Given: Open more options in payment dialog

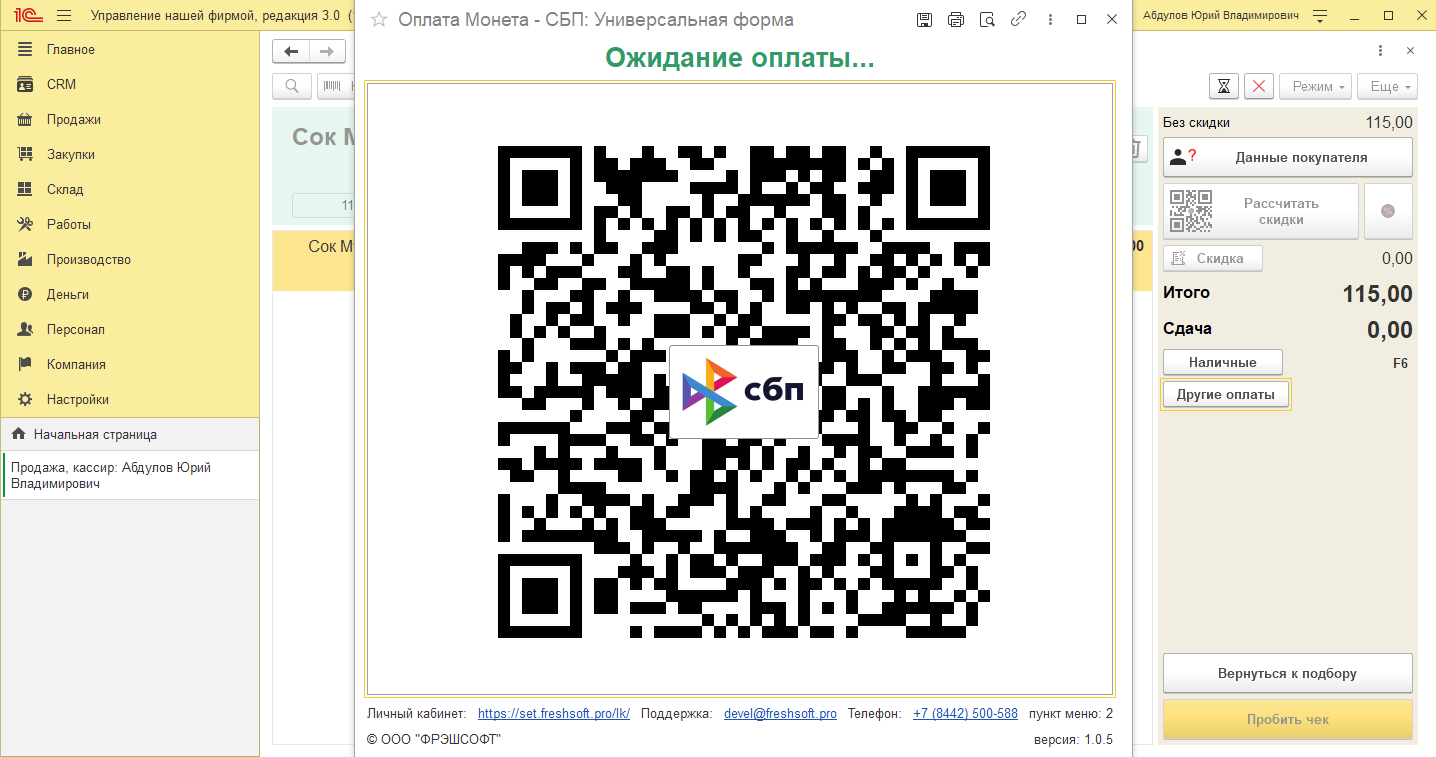Looking at the screenshot, I should pos(1050,19).
